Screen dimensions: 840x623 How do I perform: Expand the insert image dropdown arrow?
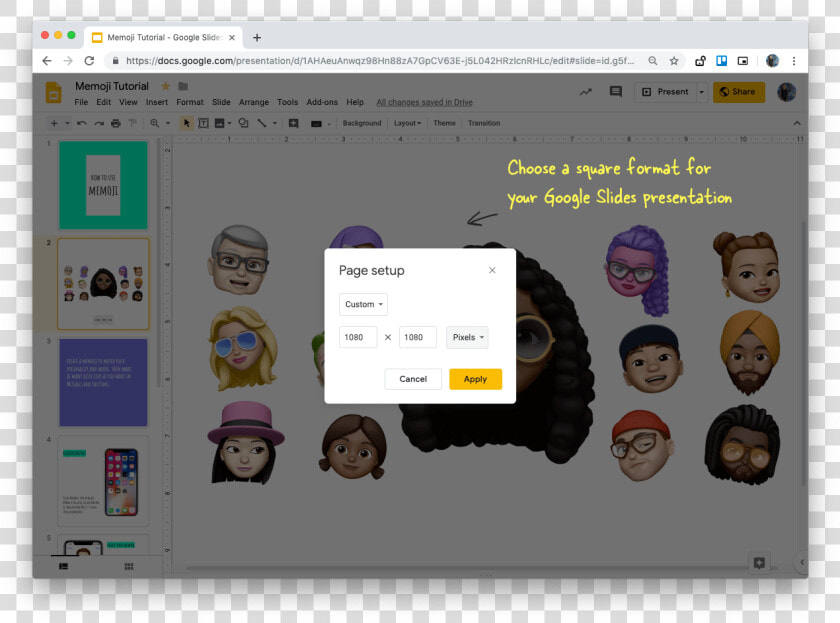(229, 123)
